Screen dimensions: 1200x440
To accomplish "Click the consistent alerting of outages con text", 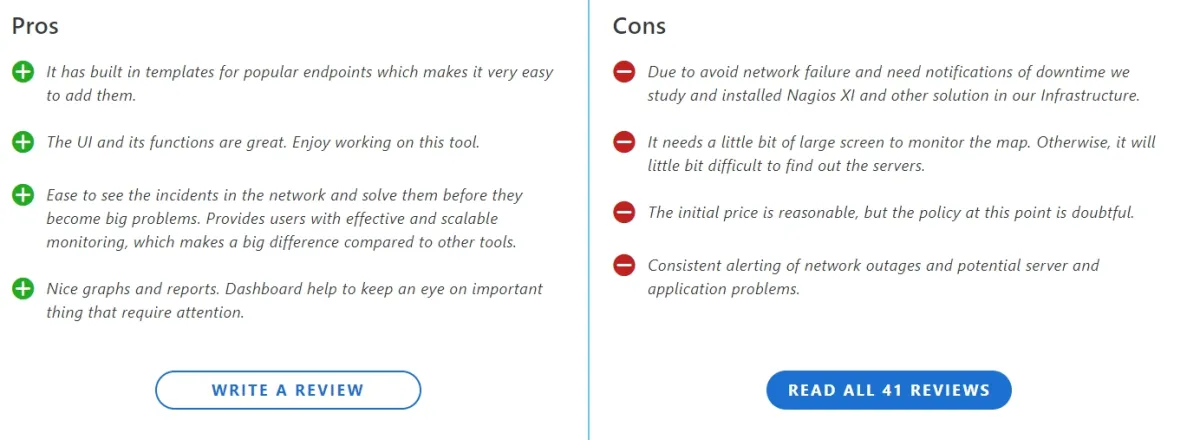I will tap(873, 277).
